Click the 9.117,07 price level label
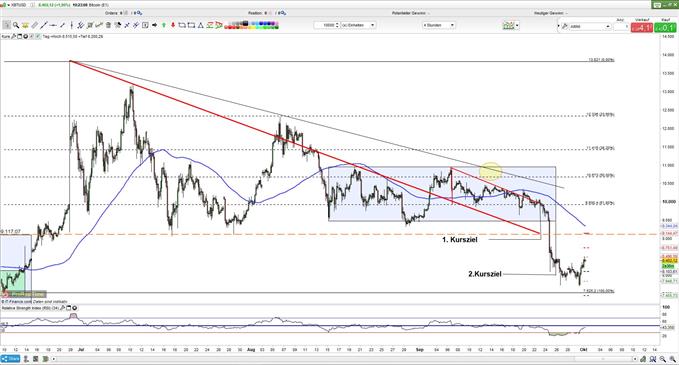679x365 pixels. click(x=11, y=232)
